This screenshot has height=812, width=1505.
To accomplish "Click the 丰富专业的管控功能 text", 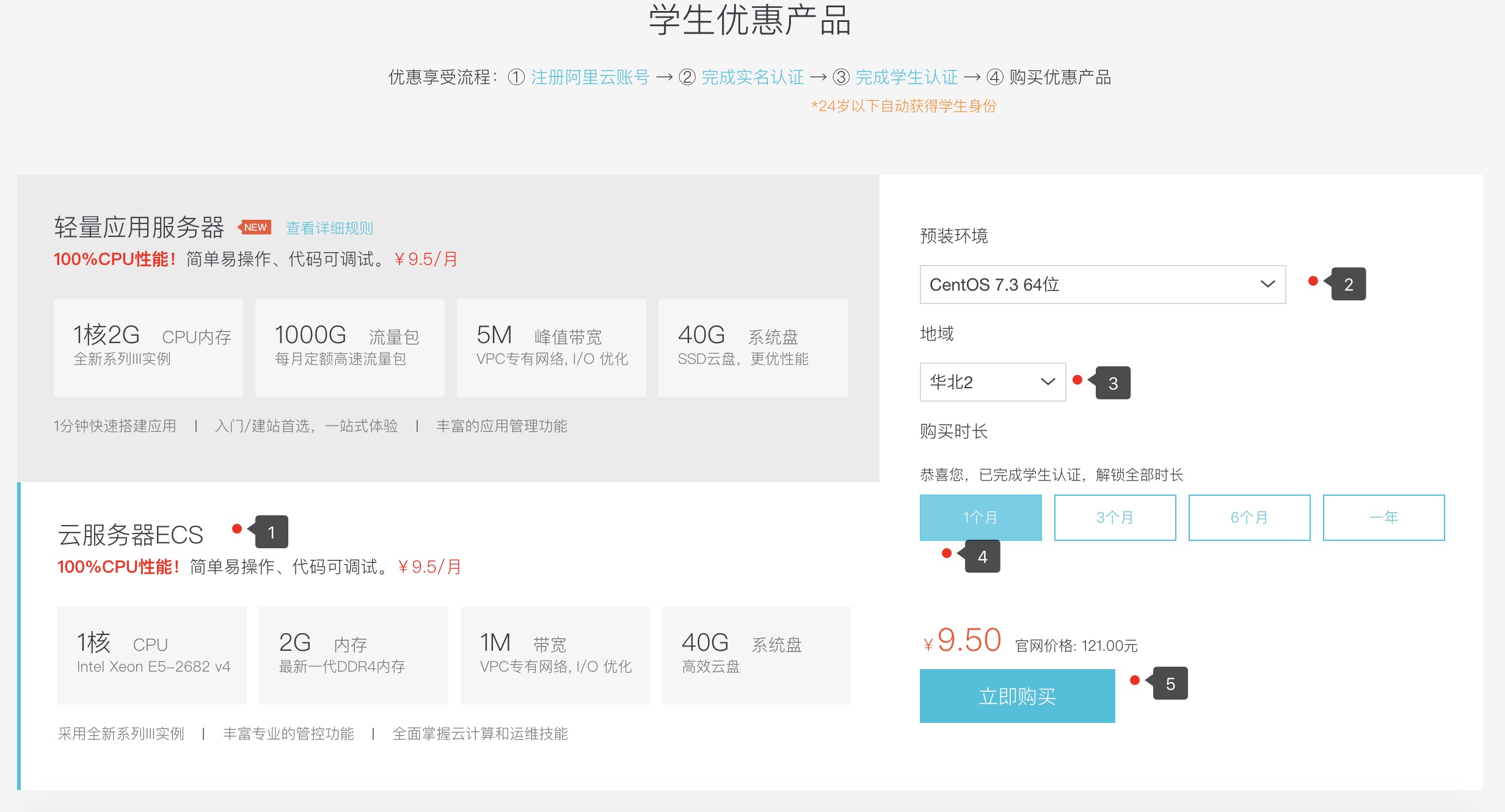I will 288,733.
